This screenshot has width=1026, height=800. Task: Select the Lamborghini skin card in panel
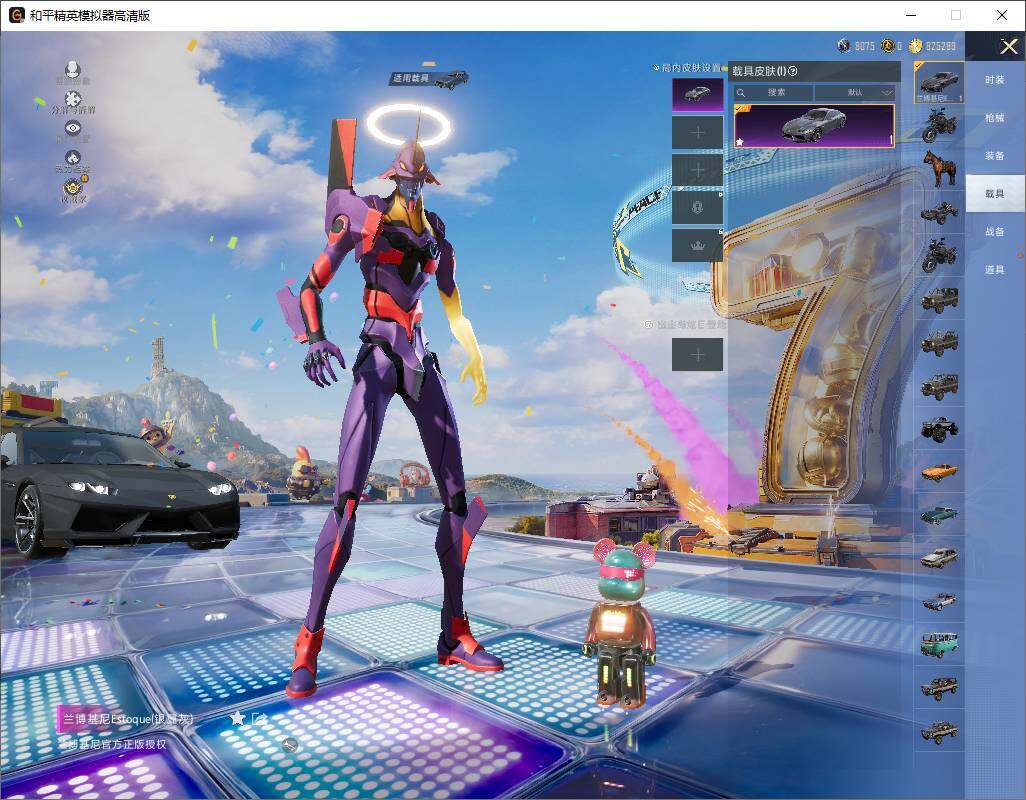click(814, 126)
